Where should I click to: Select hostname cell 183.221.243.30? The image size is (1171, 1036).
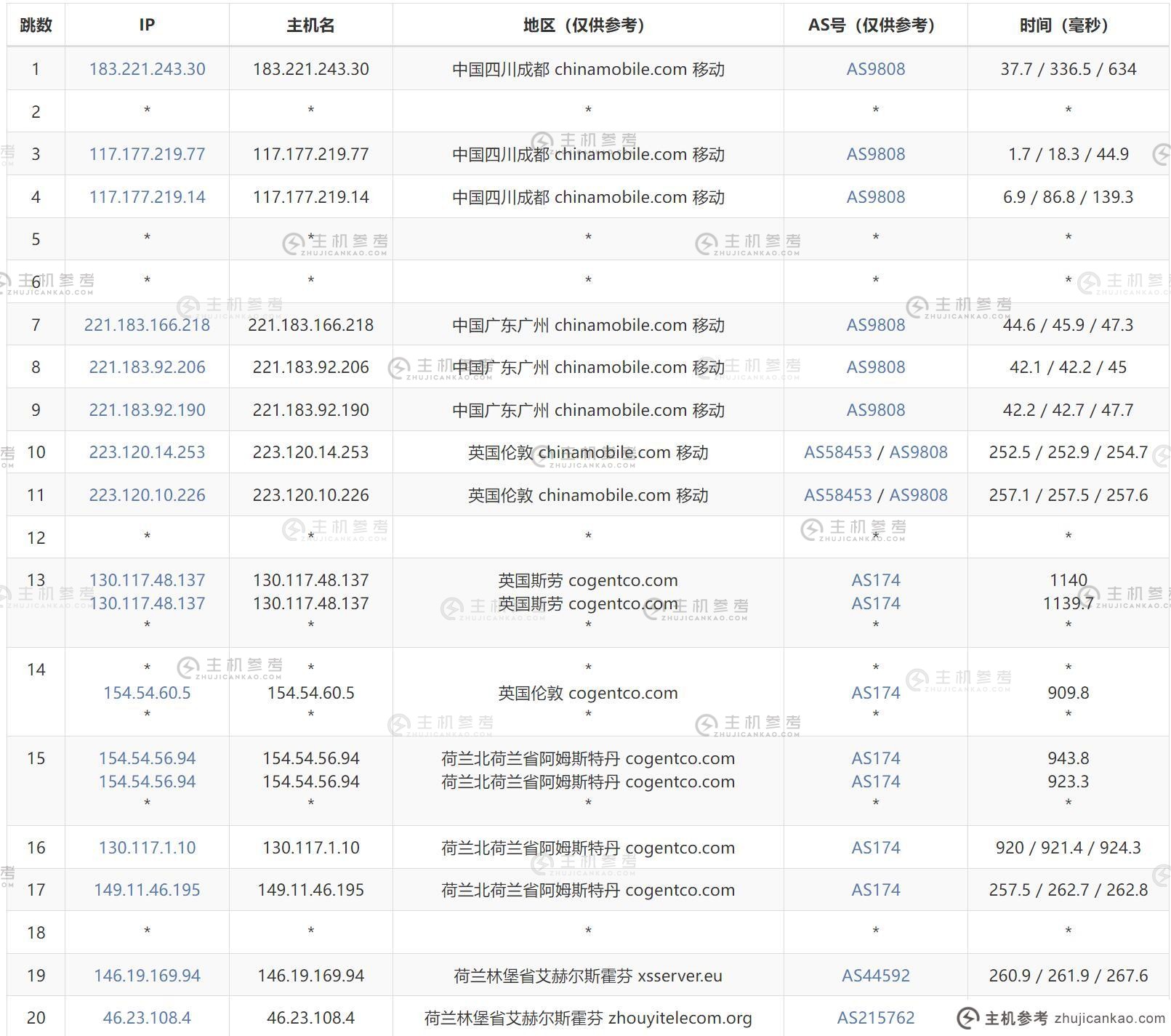click(x=310, y=69)
